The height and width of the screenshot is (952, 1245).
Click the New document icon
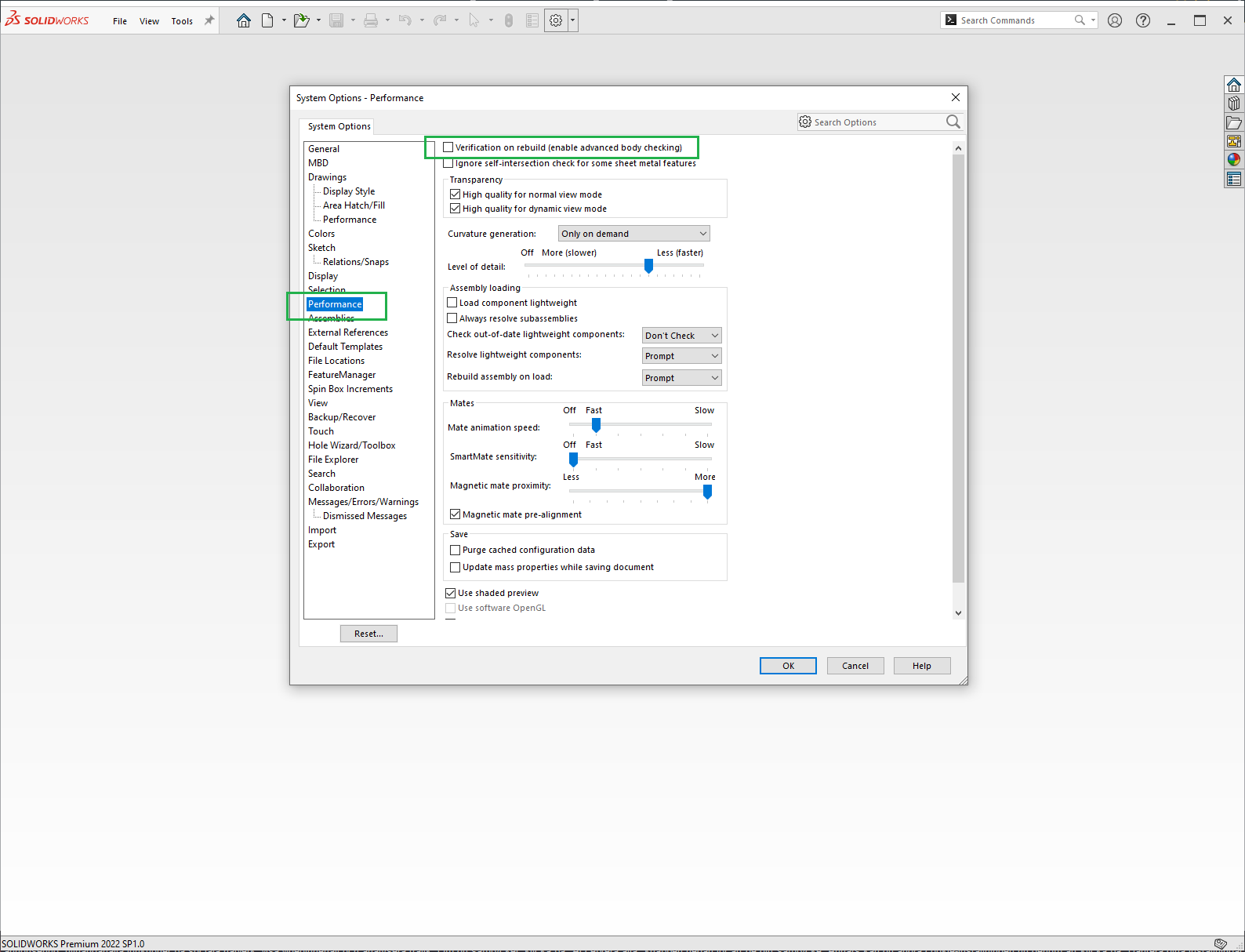267,21
